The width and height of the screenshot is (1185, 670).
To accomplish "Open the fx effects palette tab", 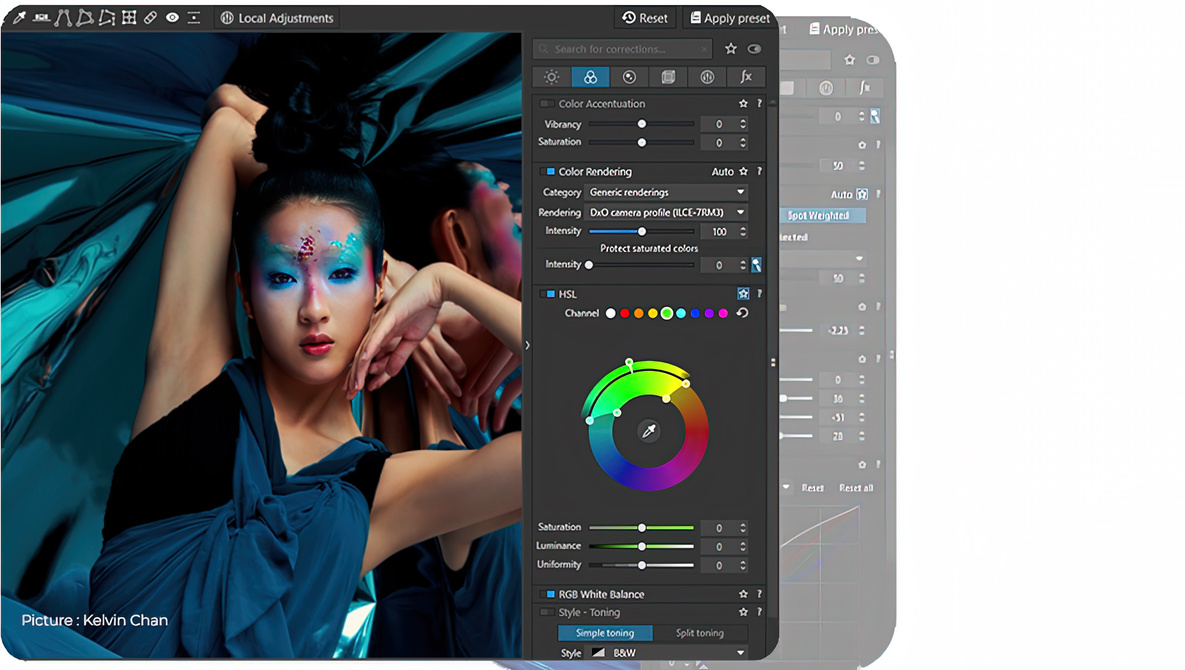I will click(746, 77).
